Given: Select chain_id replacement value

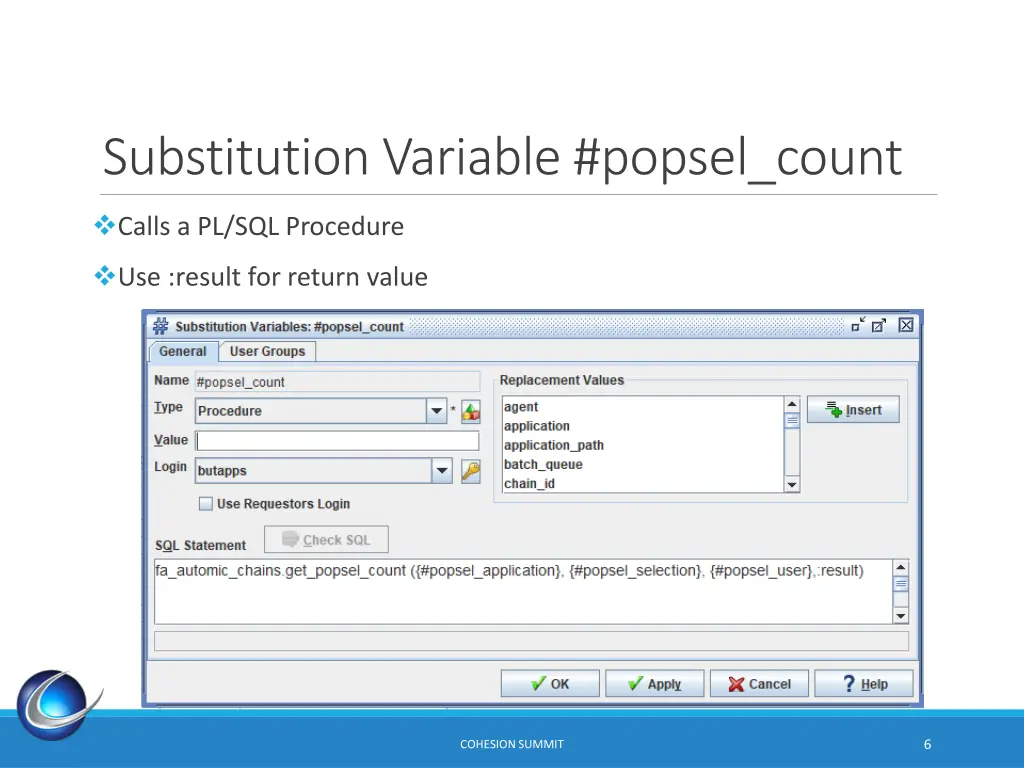Looking at the screenshot, I should tap(643, 483).
